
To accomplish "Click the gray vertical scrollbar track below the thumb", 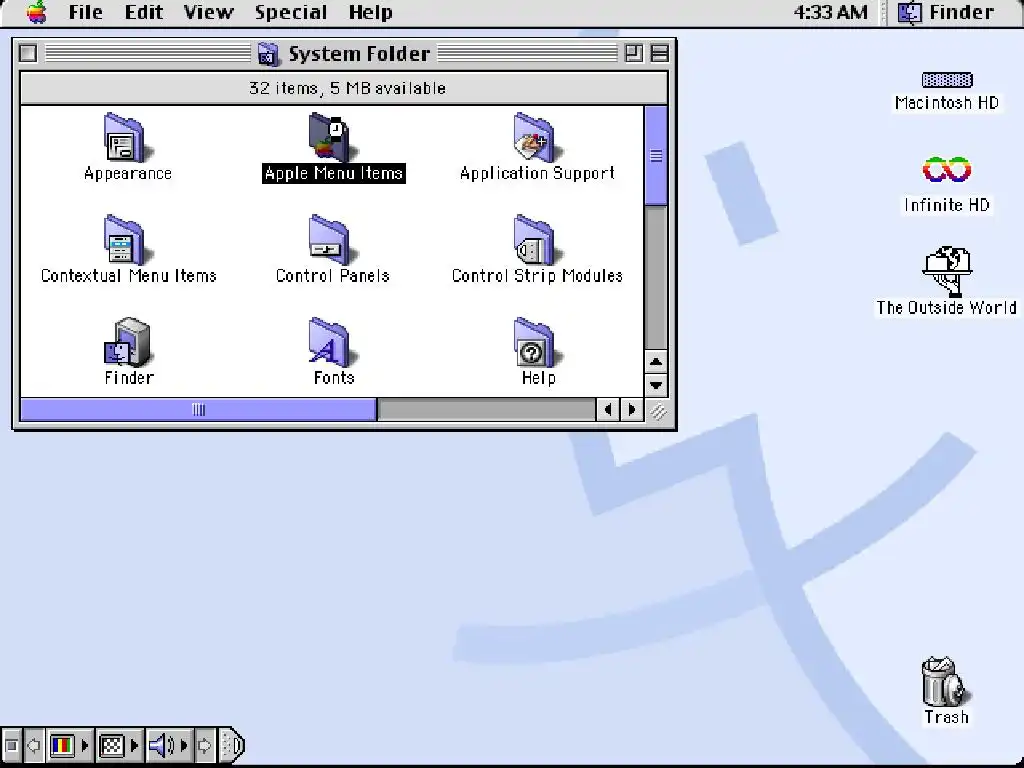I will (656, 278).
